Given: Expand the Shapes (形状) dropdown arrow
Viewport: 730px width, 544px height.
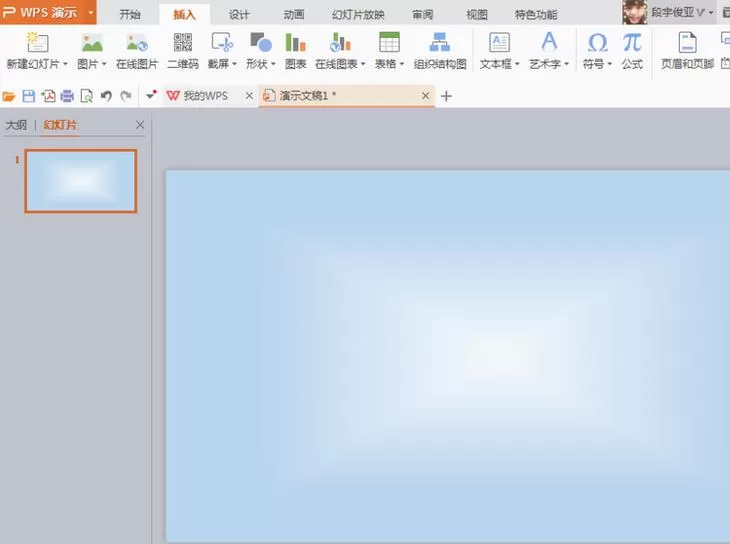Looking at the screenshot, I should tap(273, 64).
